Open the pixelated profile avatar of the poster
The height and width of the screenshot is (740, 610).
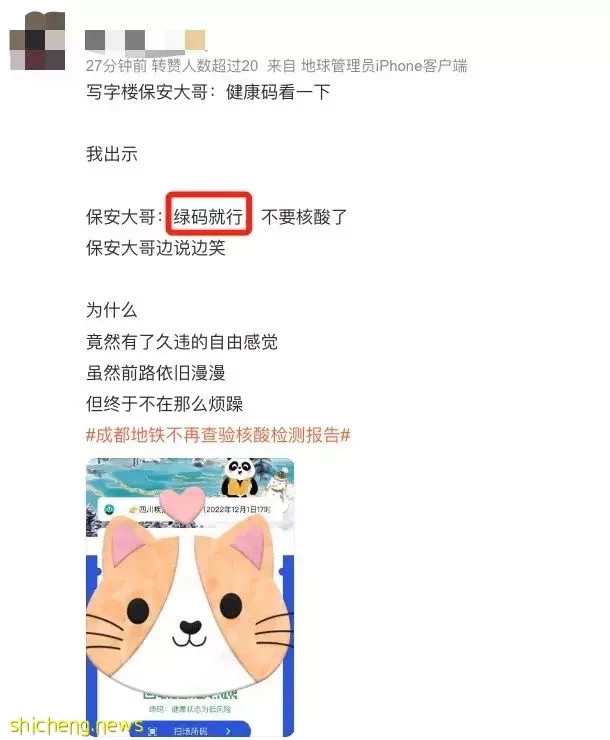pyautogui.click(x=37, y=41)
